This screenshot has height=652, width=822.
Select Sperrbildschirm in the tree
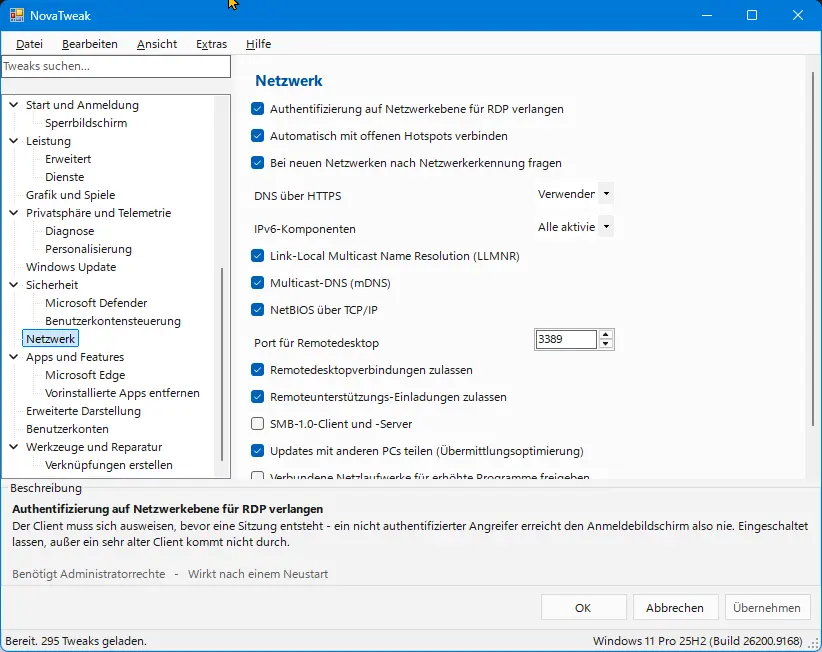(86, 123)
